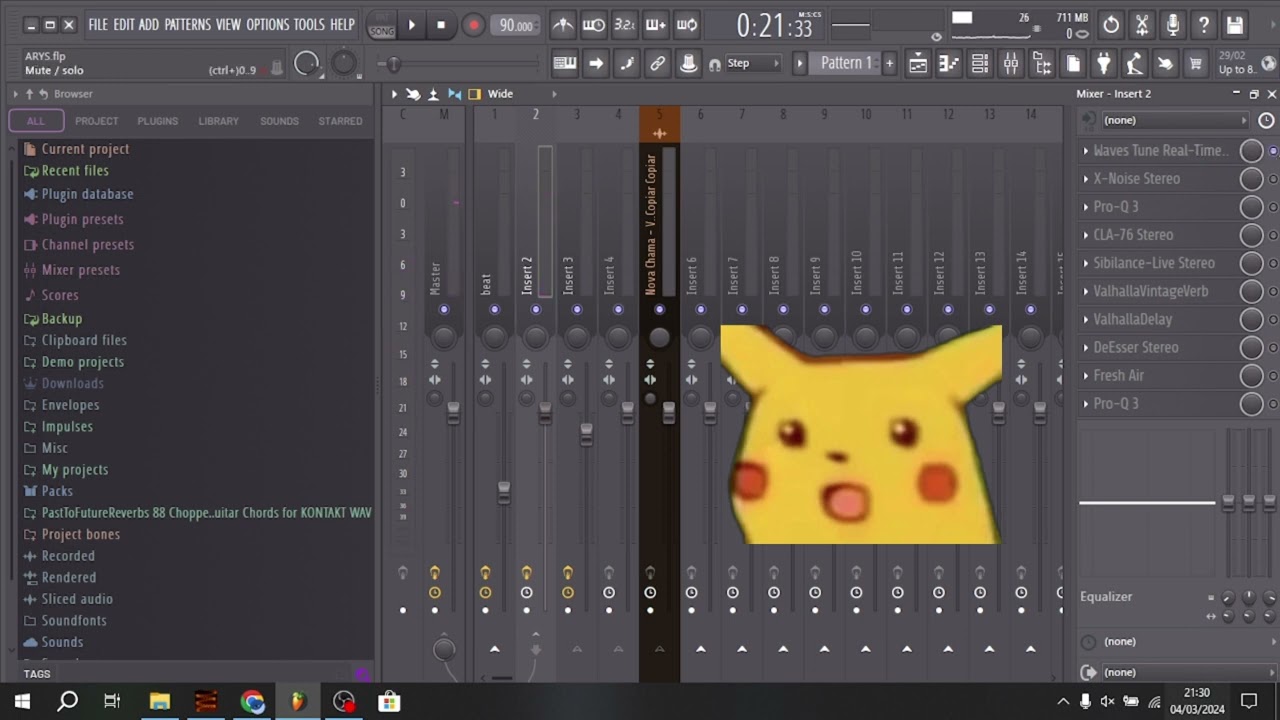The width and height of the screenshot is (1280, 720).
Task: Toggle the Mixer window icon
Action: point(1011,64)
